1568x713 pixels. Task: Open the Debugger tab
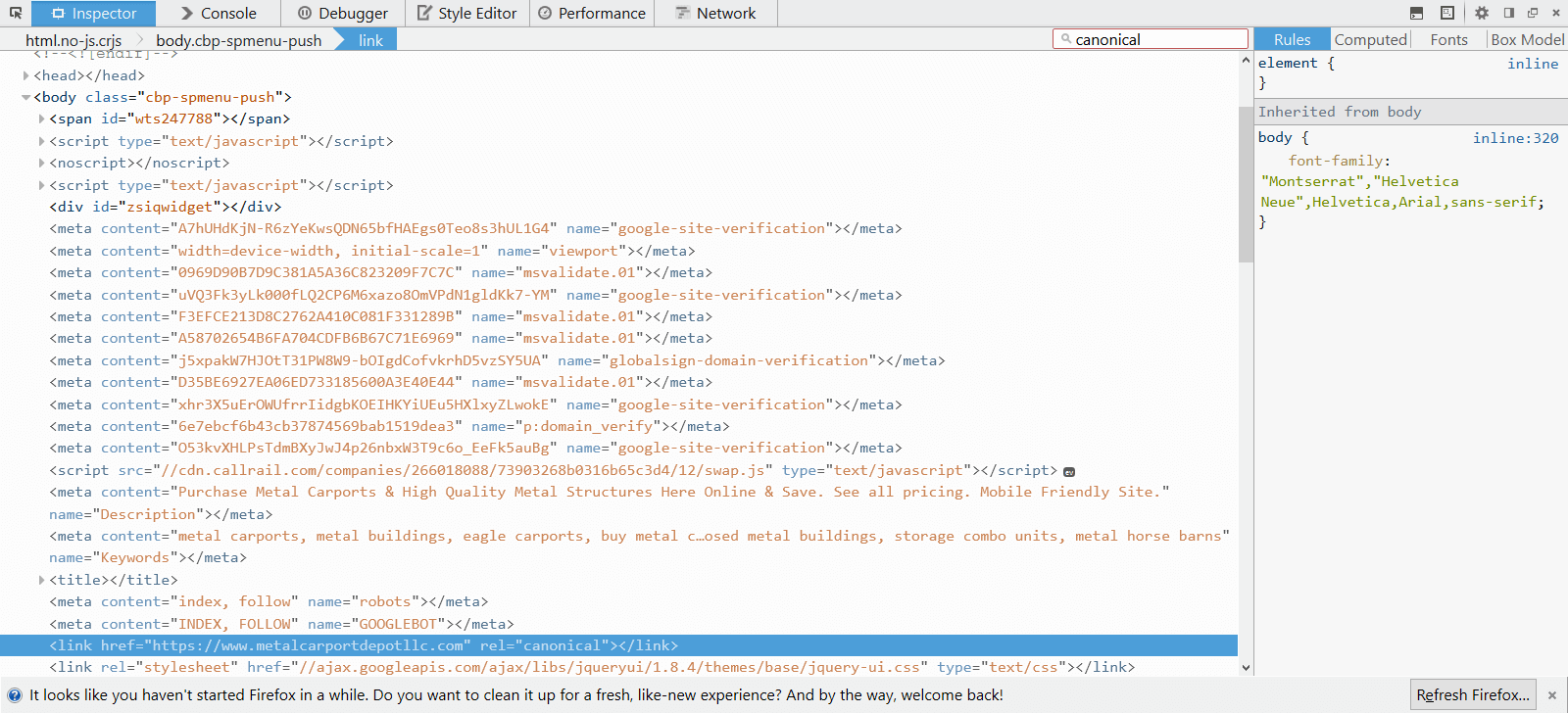coord(343,14)
